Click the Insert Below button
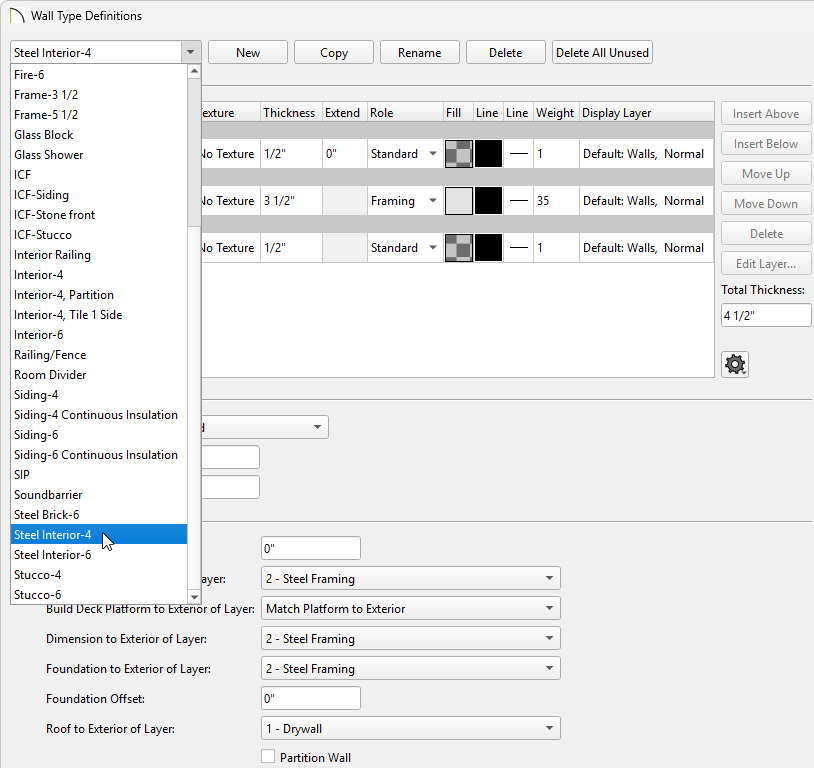Image resolution: width=814 pixels, height=768 pixels. pyautogui.click(x=766, y=143)
